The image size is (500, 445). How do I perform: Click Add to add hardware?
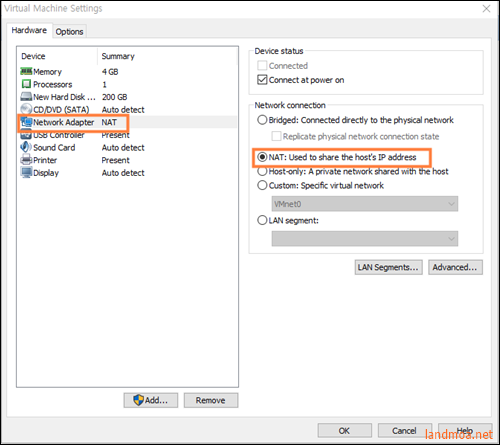pos(151,400)
